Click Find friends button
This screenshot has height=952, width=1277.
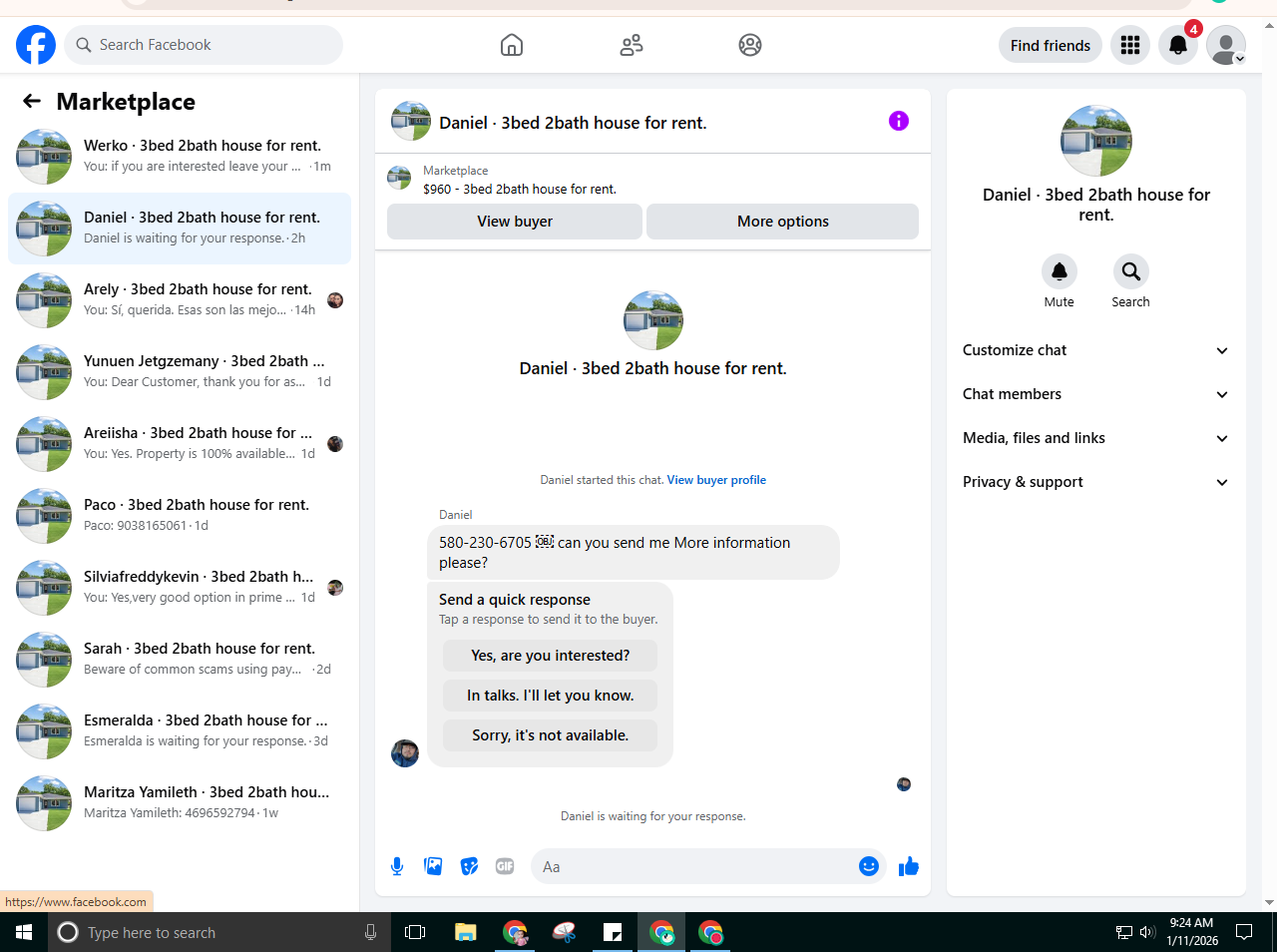coord(1051,45)
